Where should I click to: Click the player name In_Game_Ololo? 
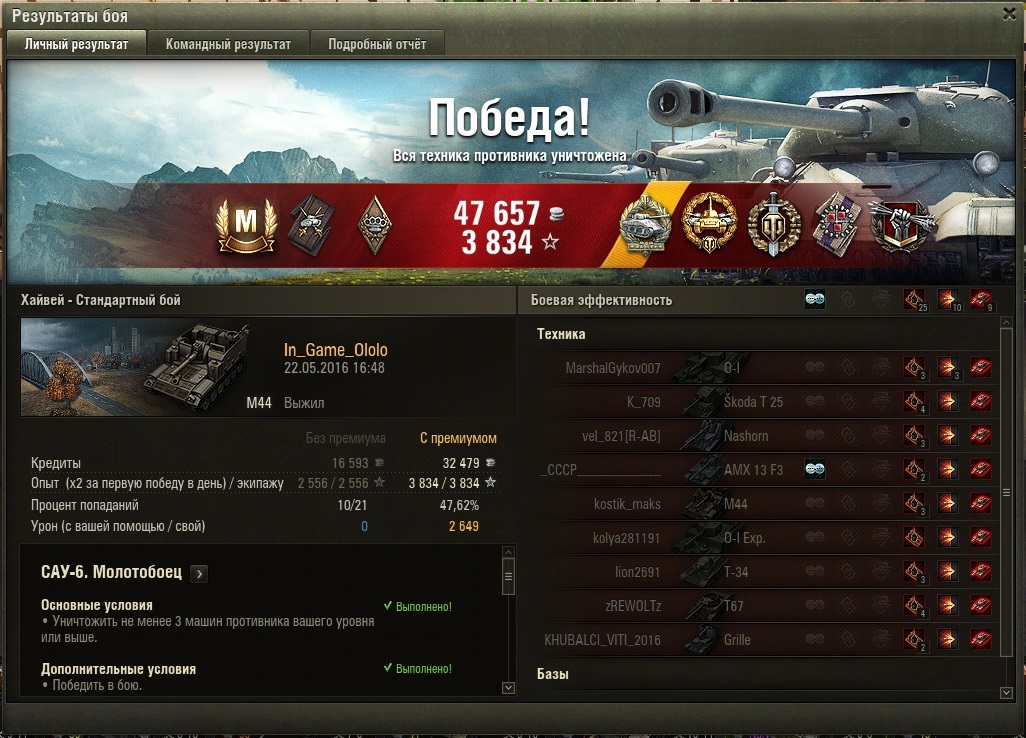pyautogui.click(x=336, y=350)
